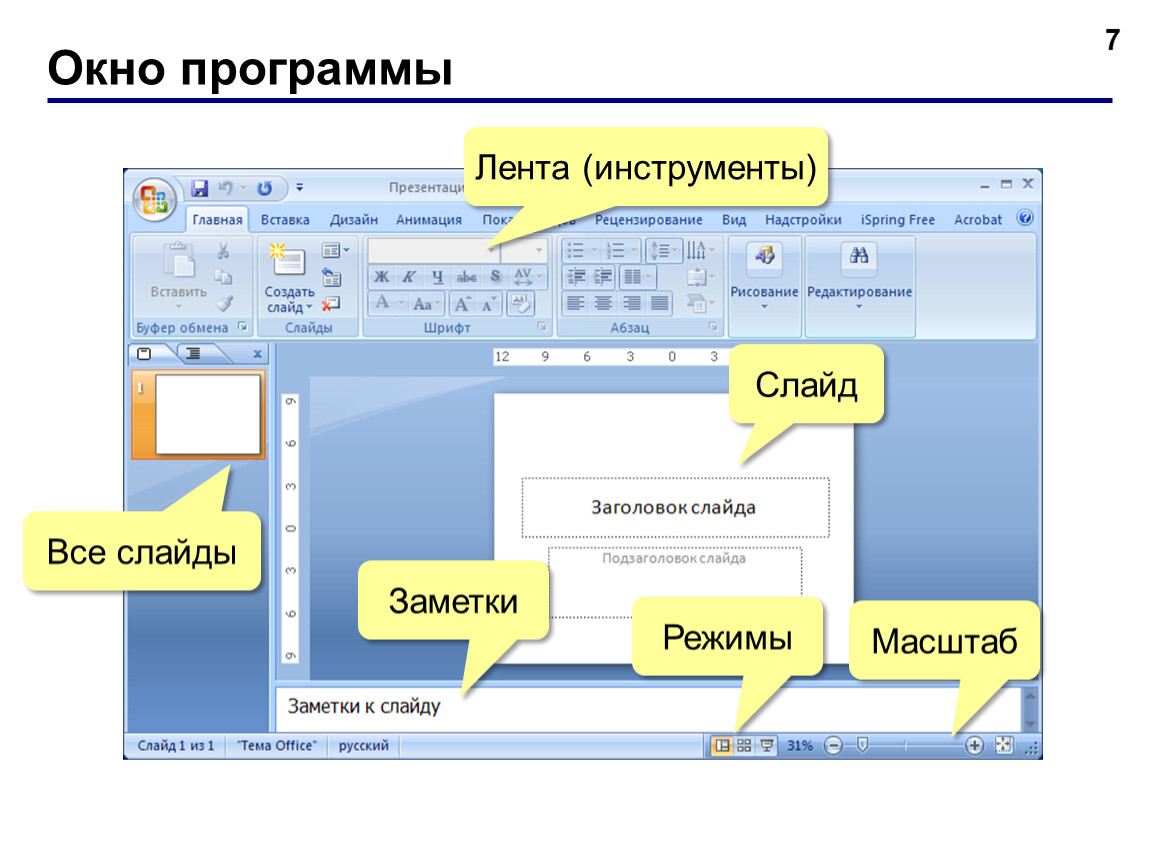Screen dimensions: 1150x864
Task: Open PowerPoint help question mark
Action: click(x=1025, y=218)
